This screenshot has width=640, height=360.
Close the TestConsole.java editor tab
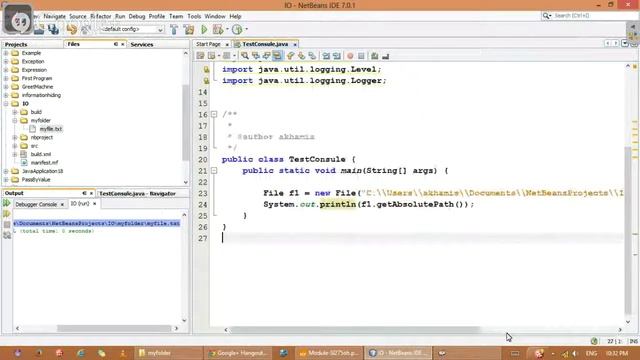(x=295, y=44)
